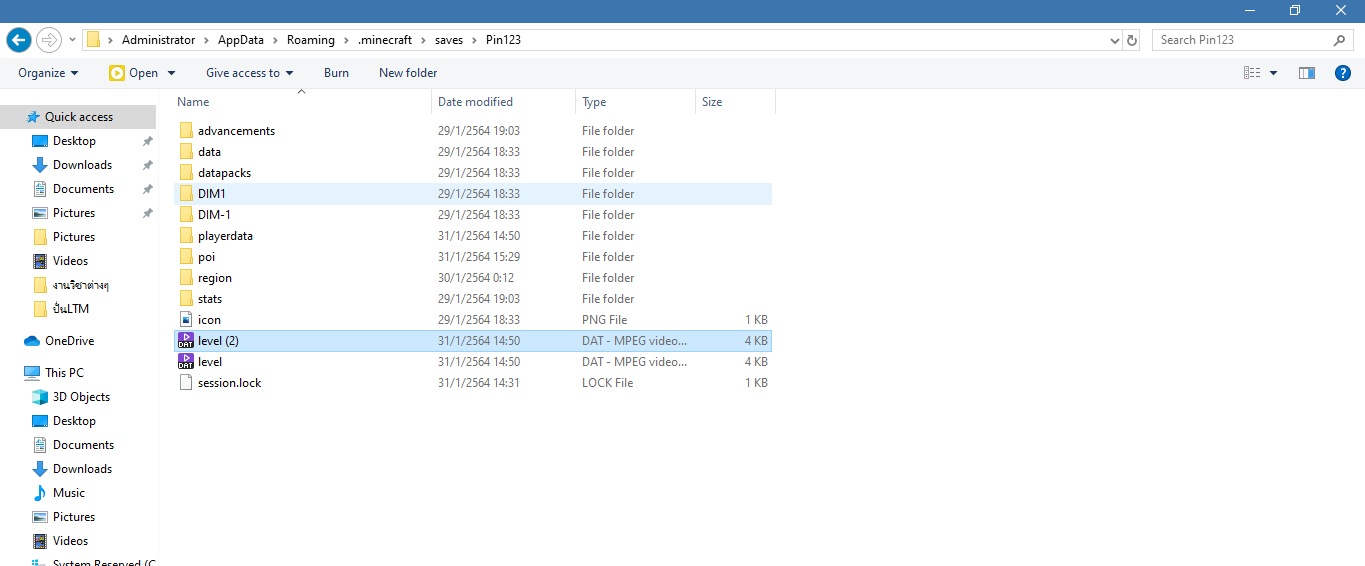Select This PC in the navigation pane

(x=64, y=373)
